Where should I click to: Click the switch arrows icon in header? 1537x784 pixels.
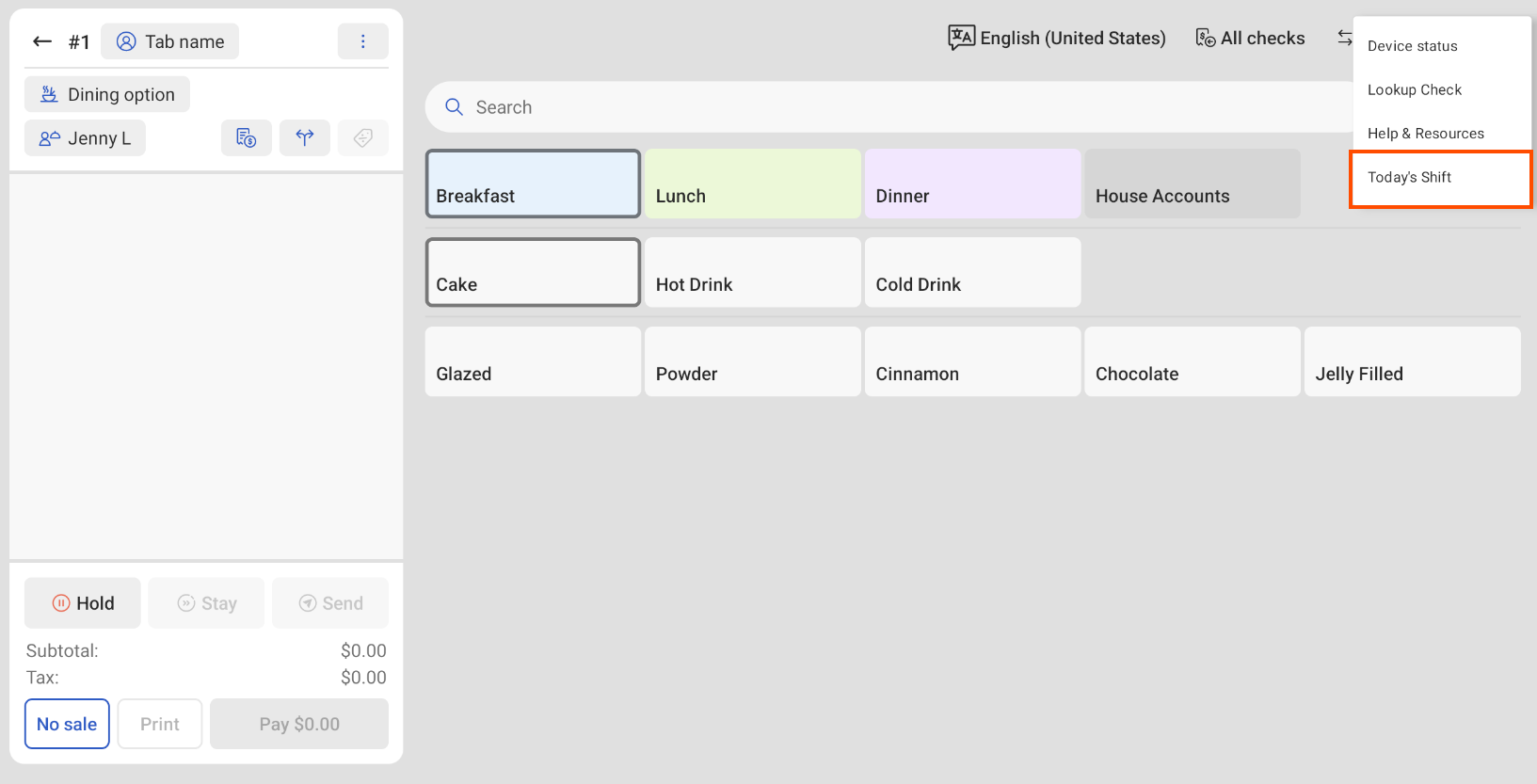pos(1344,38)
